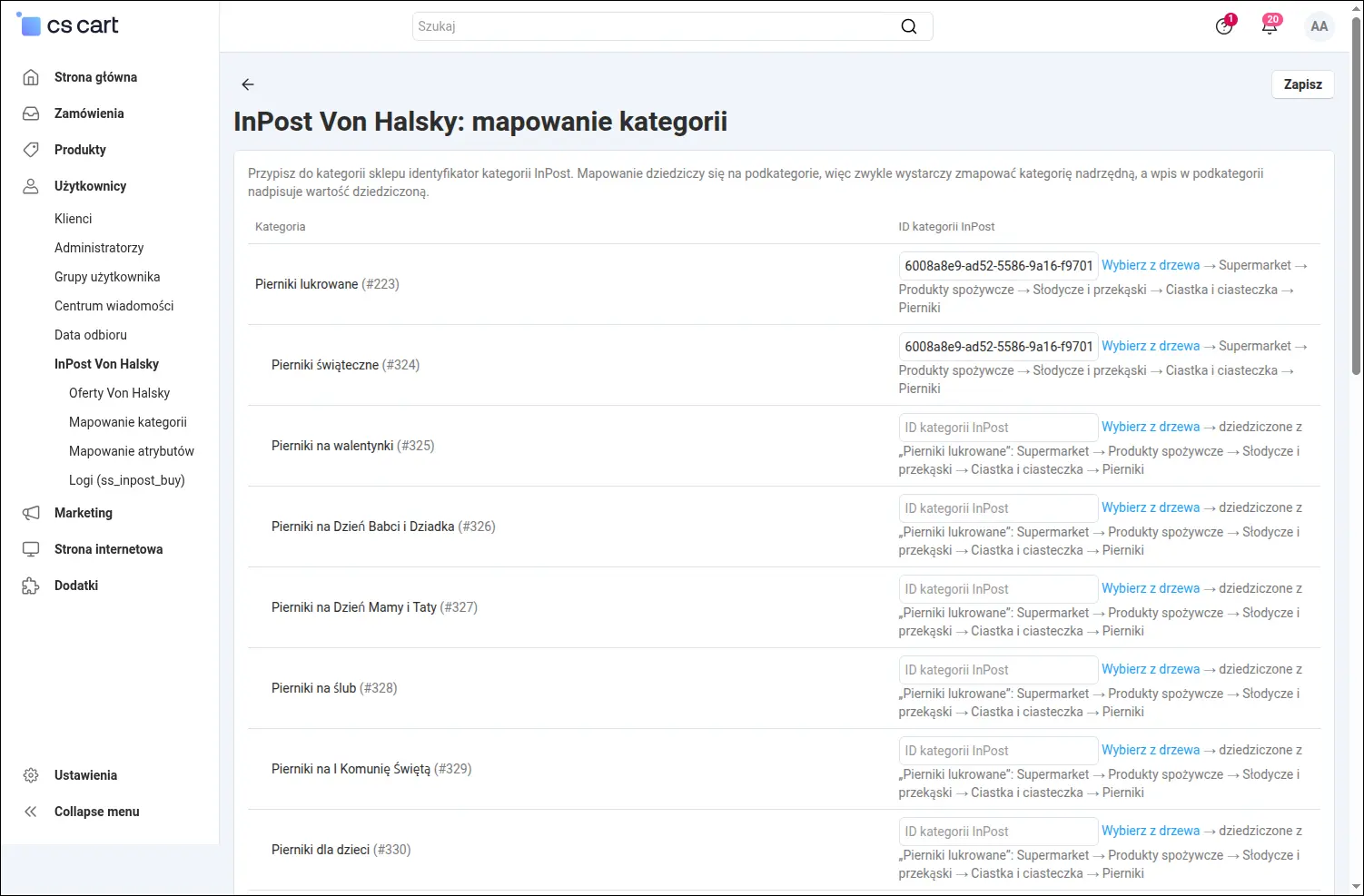Focus the Szukaj search field

coord(672,26)
